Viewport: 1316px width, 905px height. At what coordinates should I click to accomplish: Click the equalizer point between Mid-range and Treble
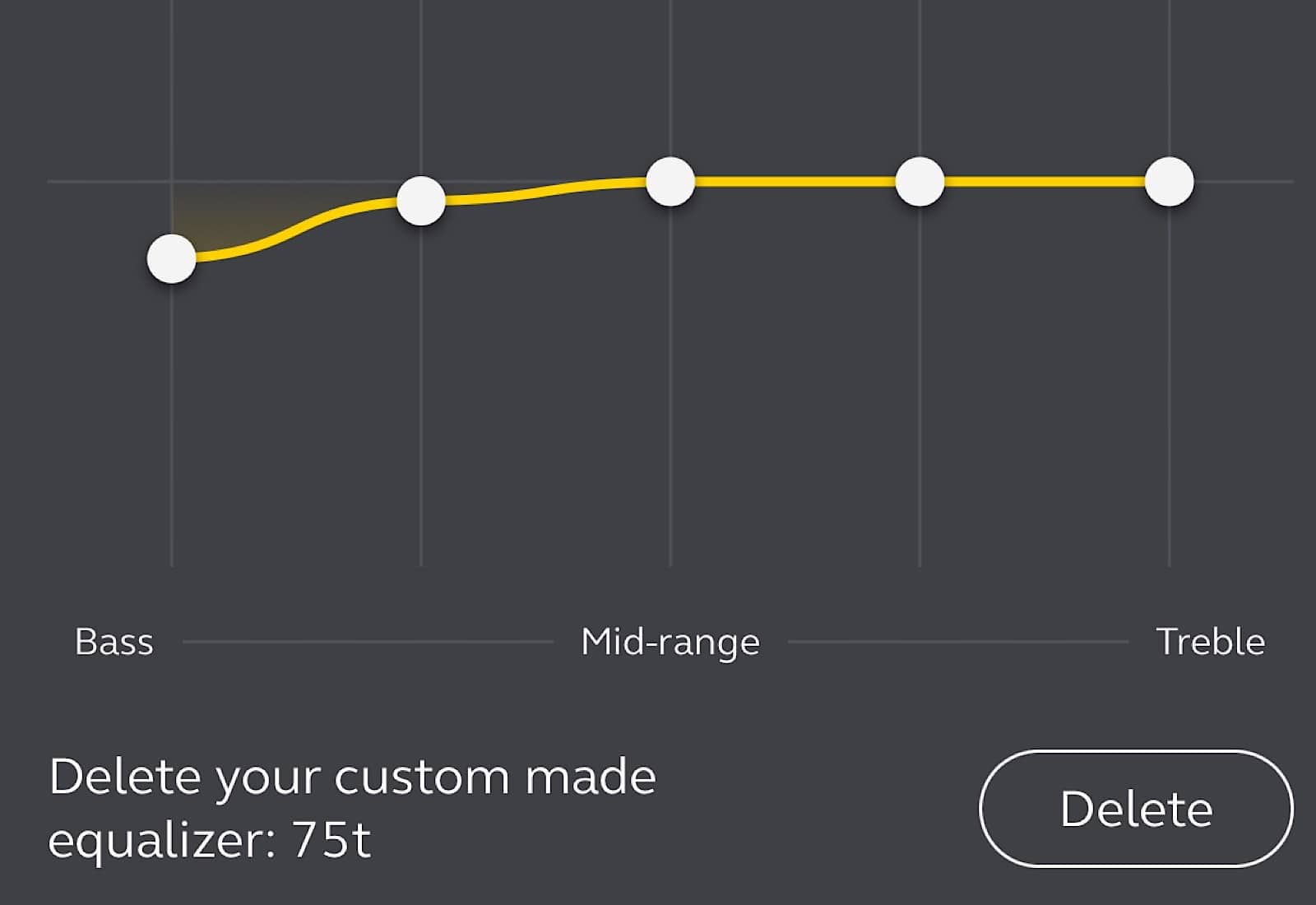click(921, 181)
